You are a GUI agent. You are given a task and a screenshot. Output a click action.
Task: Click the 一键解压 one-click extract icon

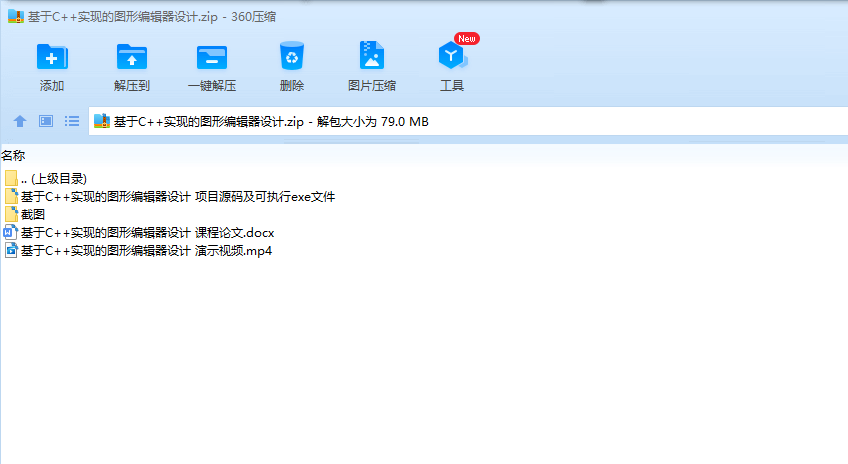click(x=211, y=57)
